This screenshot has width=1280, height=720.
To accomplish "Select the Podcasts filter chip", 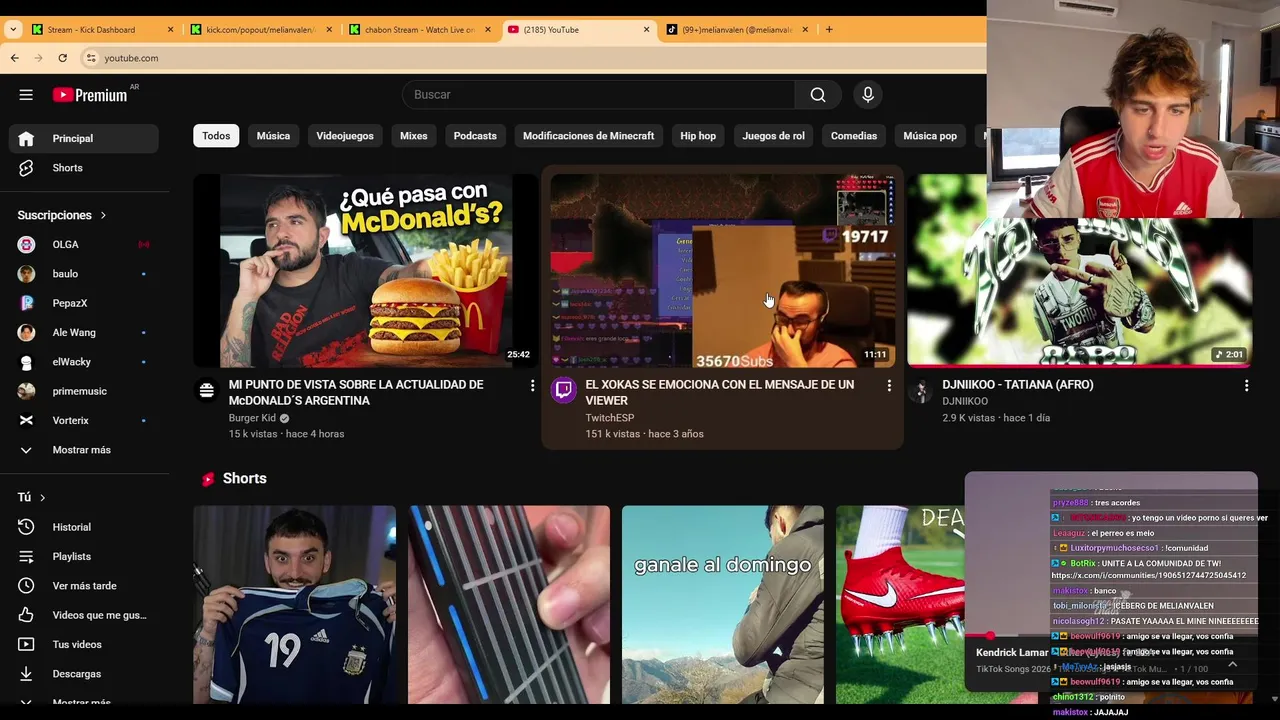I will pyautogui.click(x=475, y=136).
